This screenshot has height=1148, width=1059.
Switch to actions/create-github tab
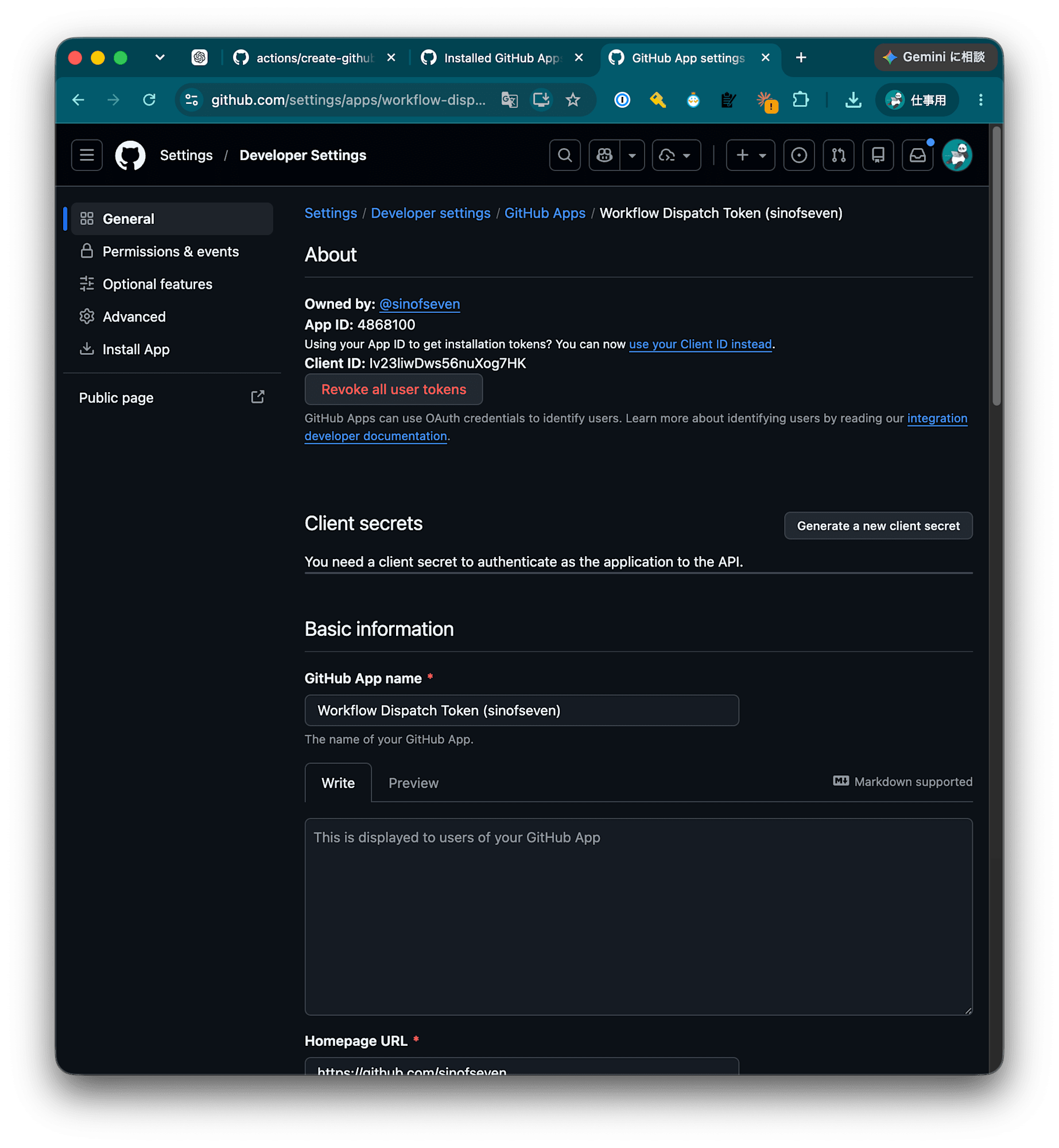click(x=315, y=57)
